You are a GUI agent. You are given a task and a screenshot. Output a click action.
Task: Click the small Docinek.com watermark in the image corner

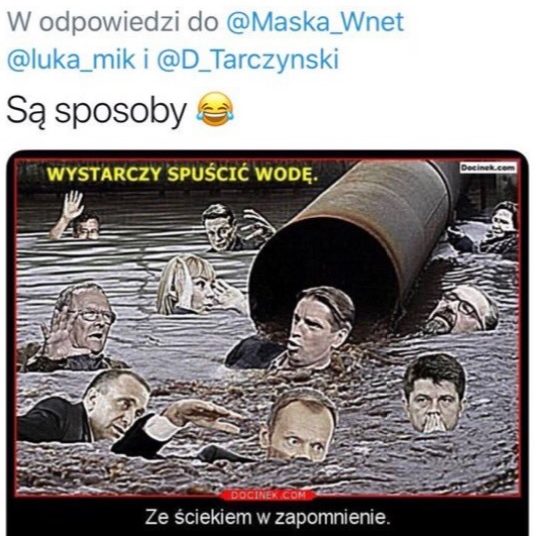click(488, 168)
